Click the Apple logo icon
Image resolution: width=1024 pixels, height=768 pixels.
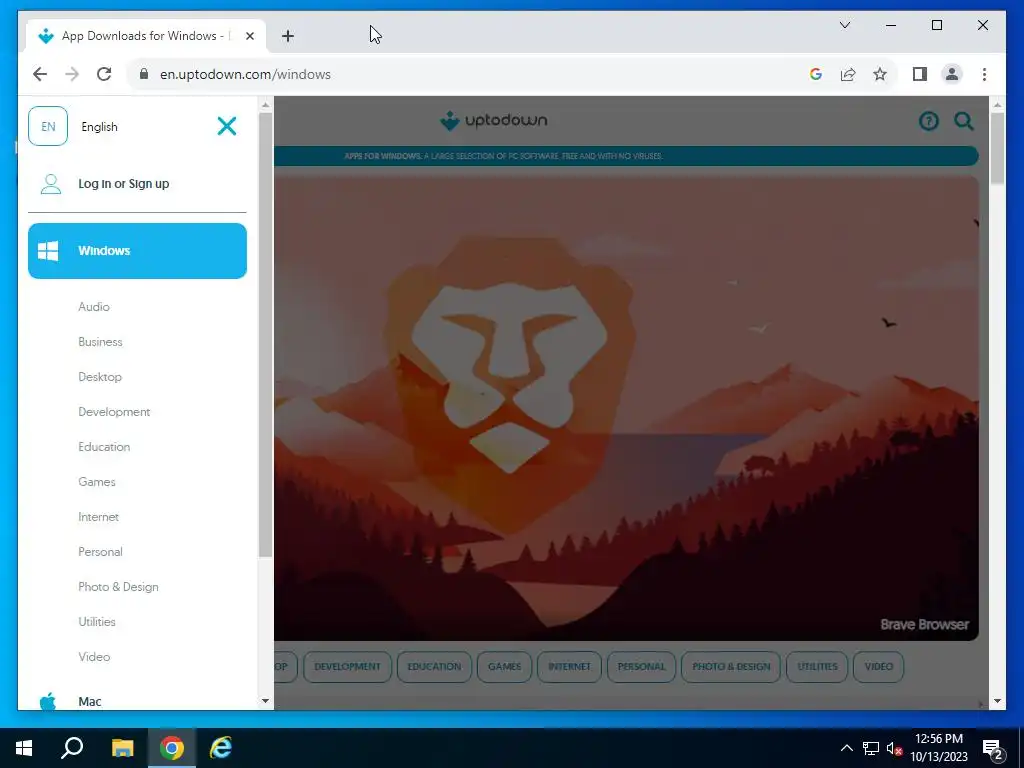pos(48,701)
